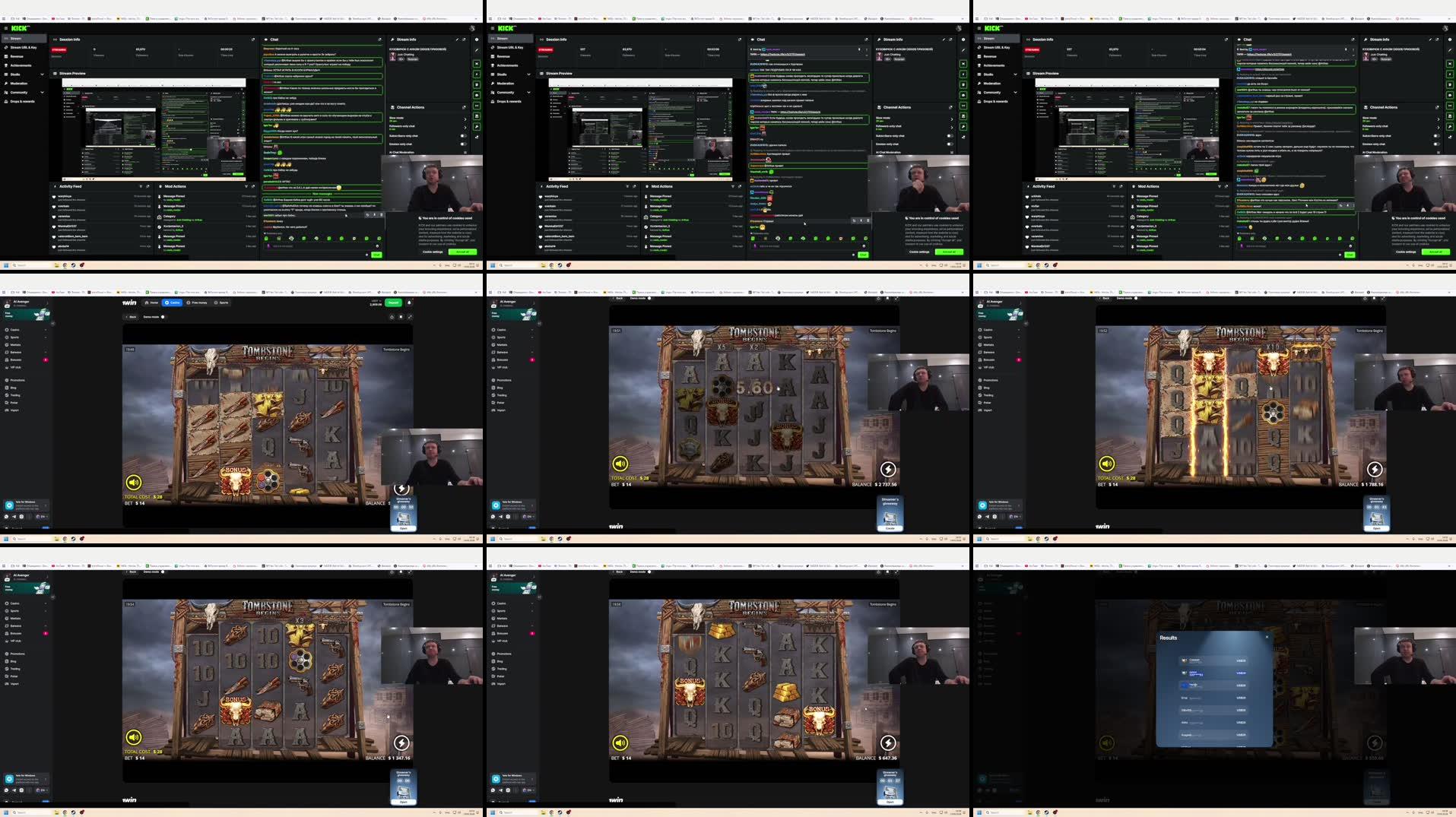Screen dimensions: 1456x817
Task: Open Cookie settings, Kick frame 00:00:25
Action: [433, 252]
